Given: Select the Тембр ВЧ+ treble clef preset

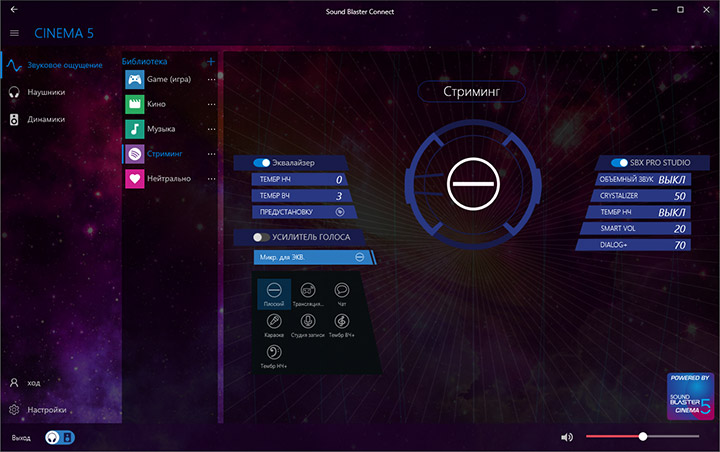Looking at the screenshot, I should [x=342, y=321].
